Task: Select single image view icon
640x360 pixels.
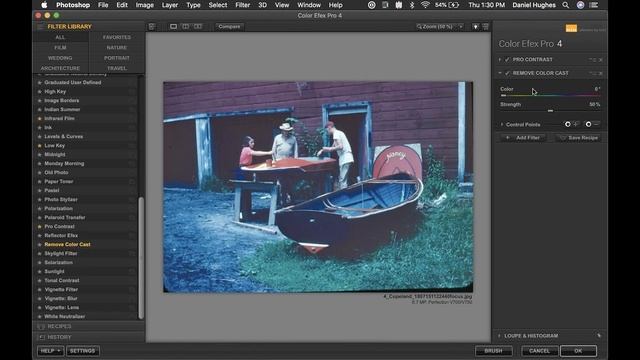Action: [x=173, y=27]
